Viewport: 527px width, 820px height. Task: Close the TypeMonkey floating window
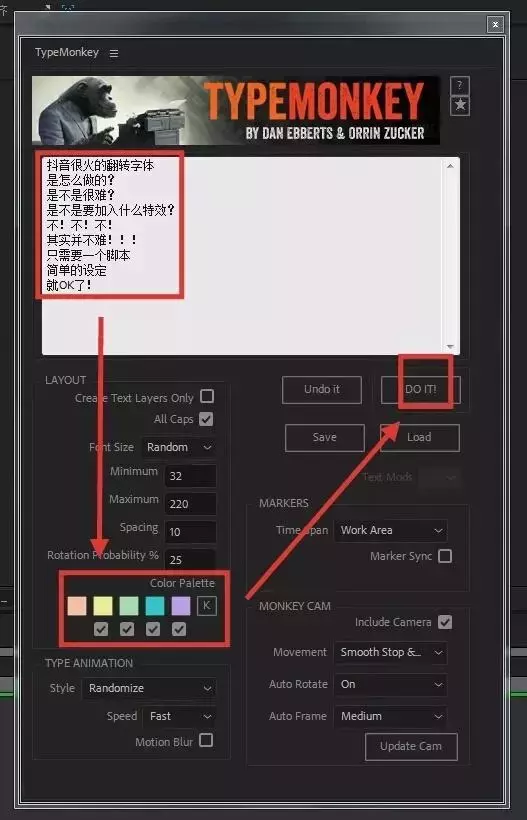point(495,24)
